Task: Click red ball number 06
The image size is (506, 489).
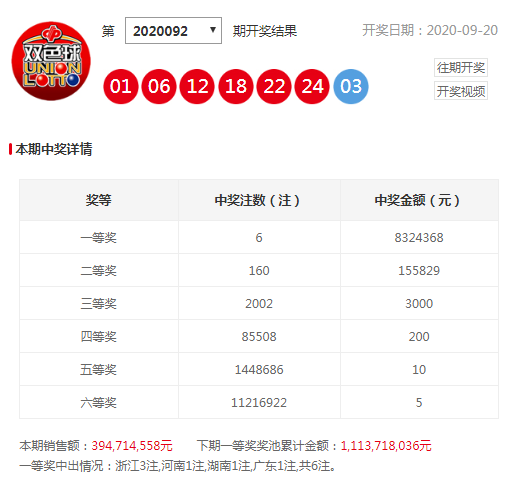Action: click(159, 86)
